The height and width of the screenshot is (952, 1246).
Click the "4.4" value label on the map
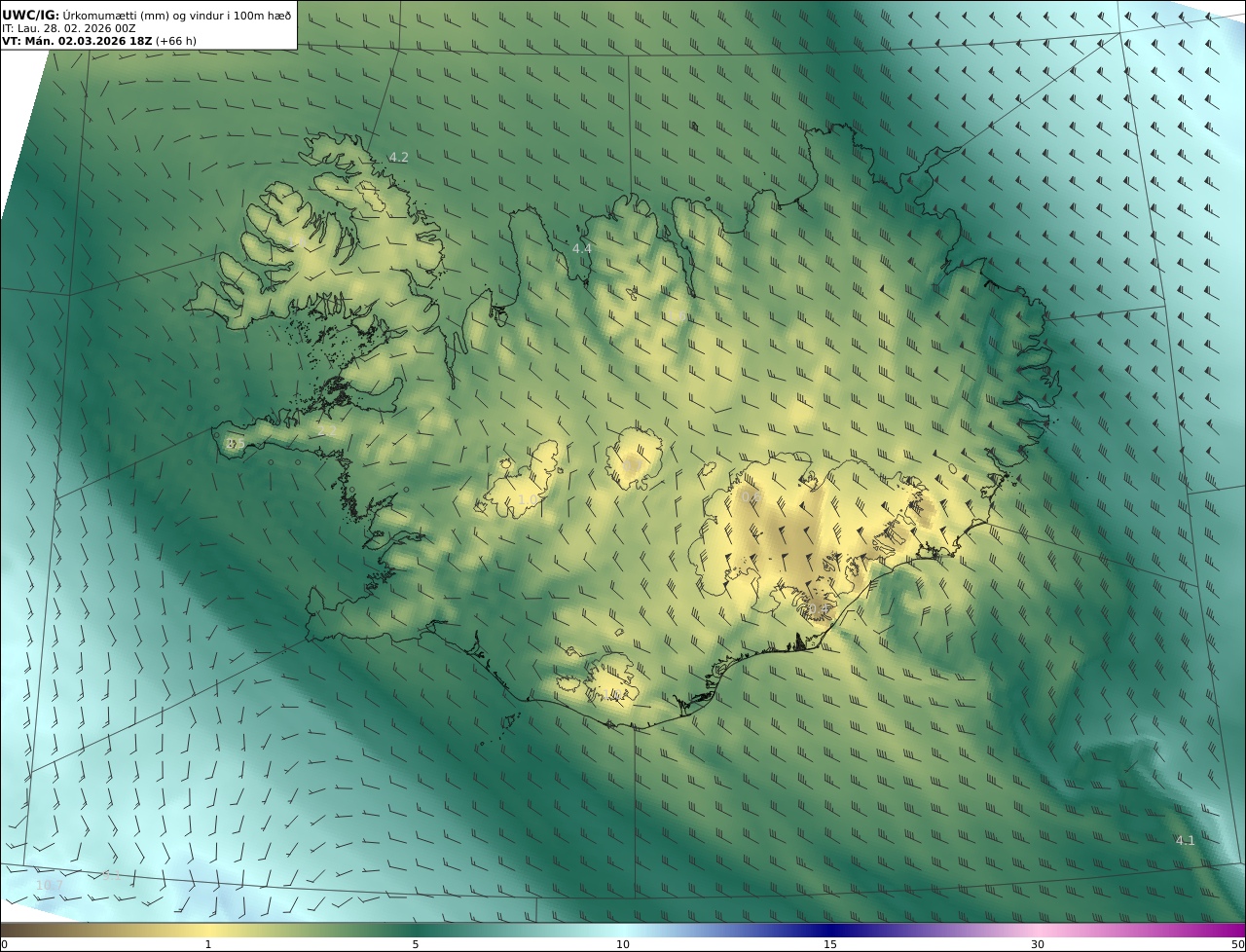(582, 249)
